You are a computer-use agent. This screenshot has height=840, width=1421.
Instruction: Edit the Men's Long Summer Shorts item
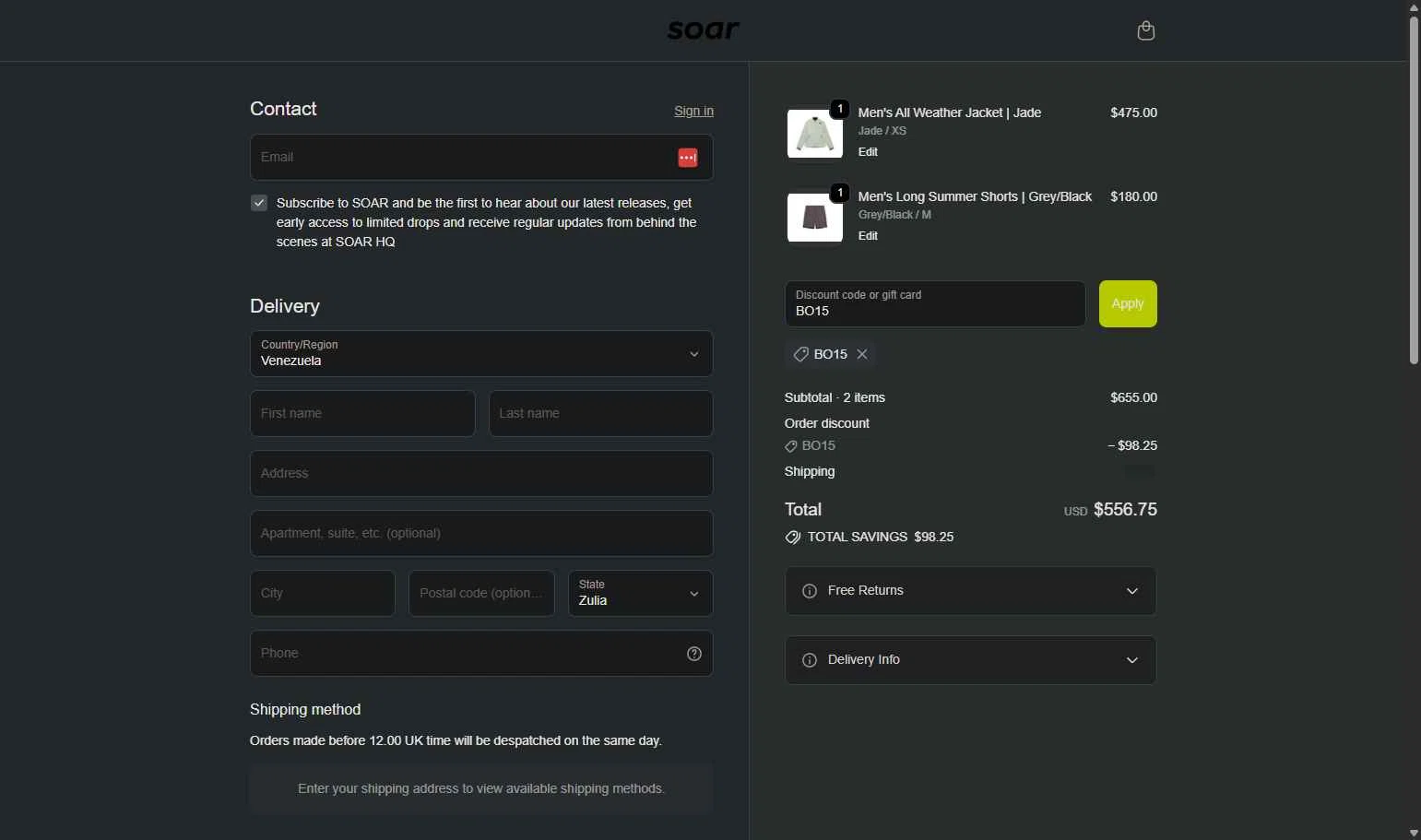[868, 236]
